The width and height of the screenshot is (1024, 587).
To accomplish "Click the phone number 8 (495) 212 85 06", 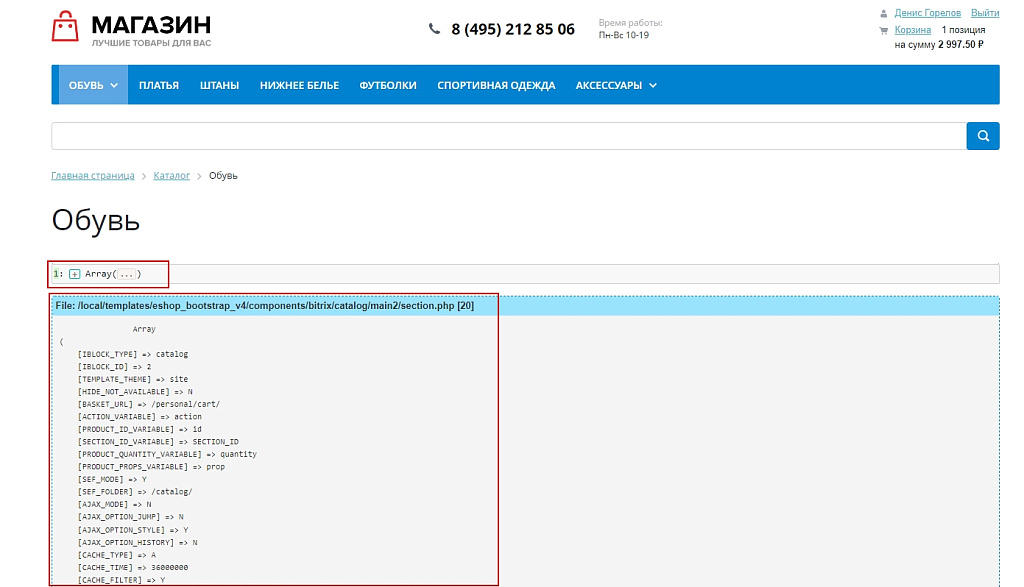I will click(512, 29).
